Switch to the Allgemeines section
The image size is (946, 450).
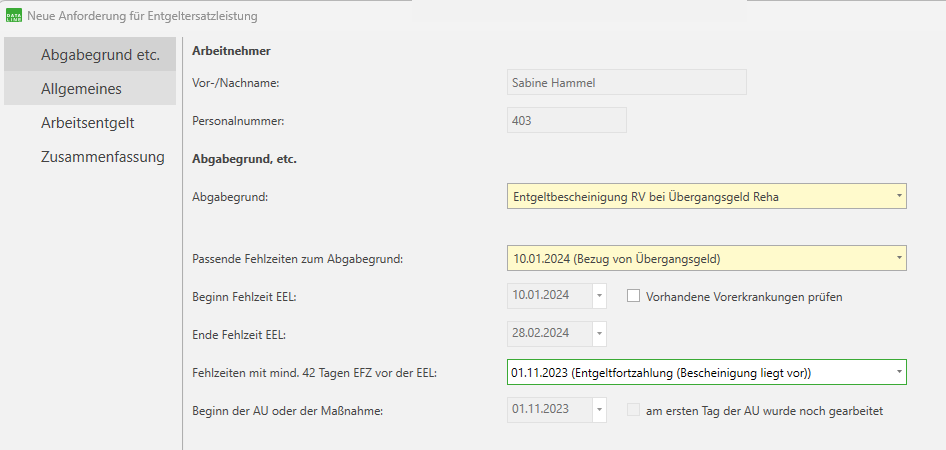[x=90, y=89]
